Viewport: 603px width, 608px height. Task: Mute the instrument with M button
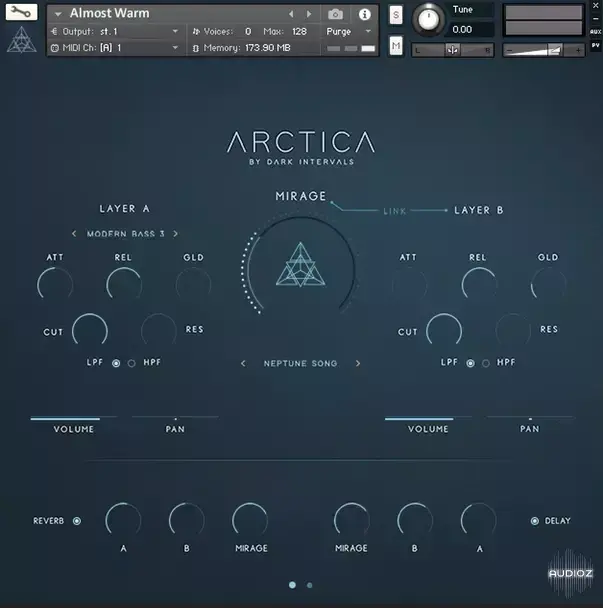[x=396, y=46]
